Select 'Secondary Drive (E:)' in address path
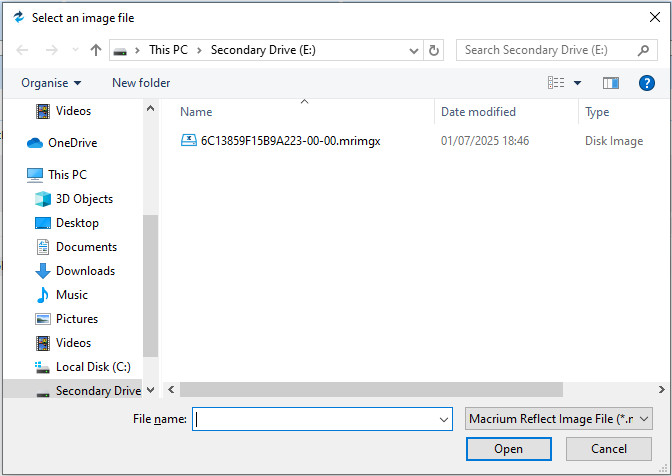672x476 pixels. tap(263, 50)
